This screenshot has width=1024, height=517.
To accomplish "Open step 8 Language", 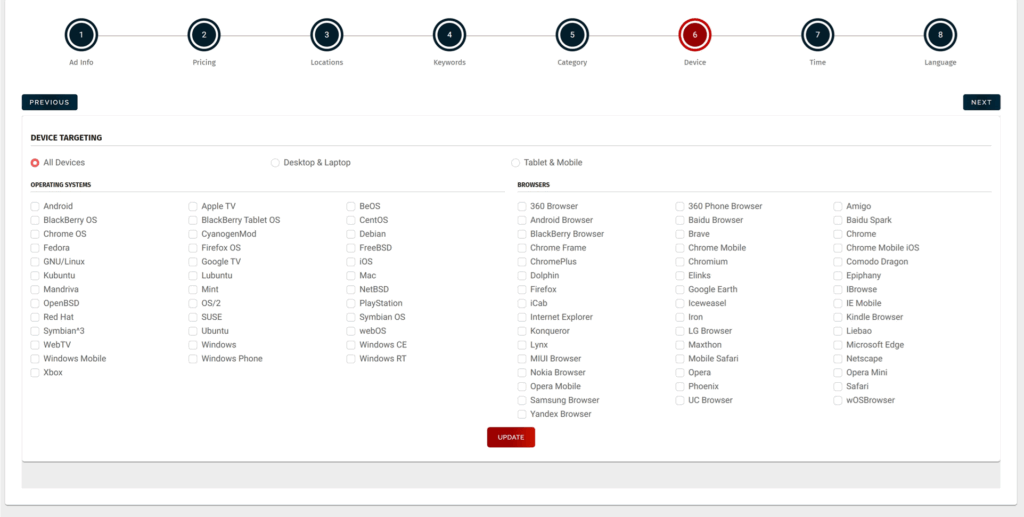I will [x=940, y=35].
